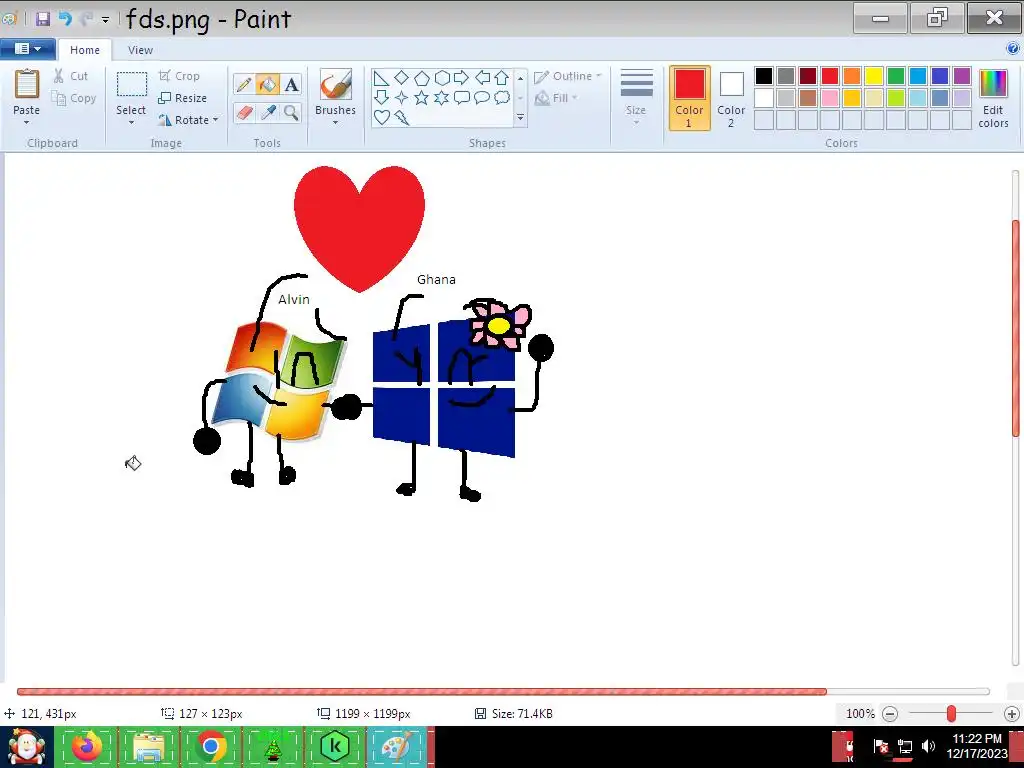1024x768 pixels.
Task: Click the volume speaker tray icon
Action: [928, 746]
